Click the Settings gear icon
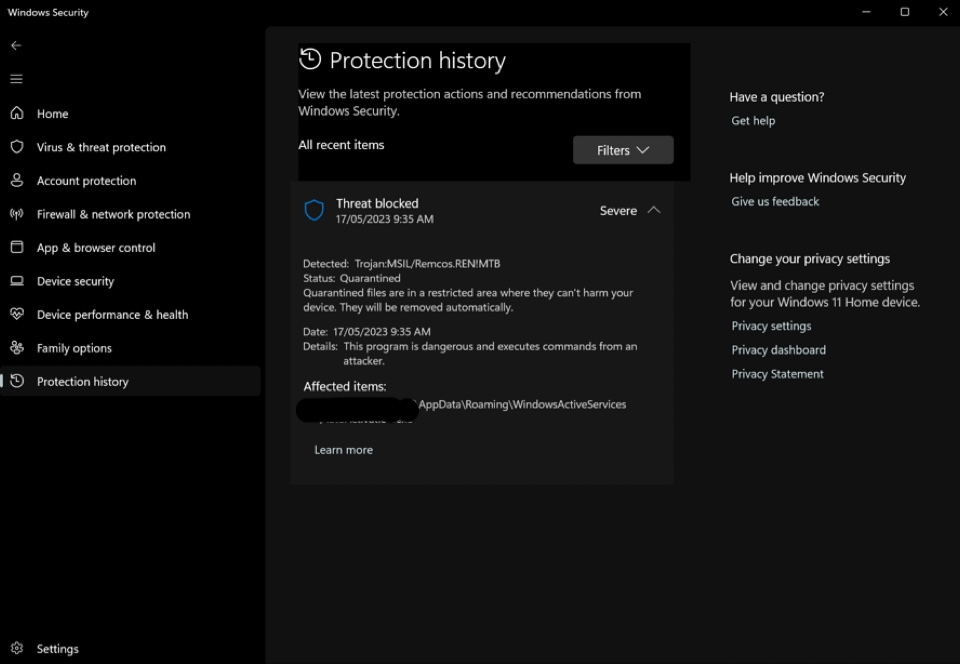The width and height of the screenshot is (960, 664). pyautogui.click(x=17, y=648)
